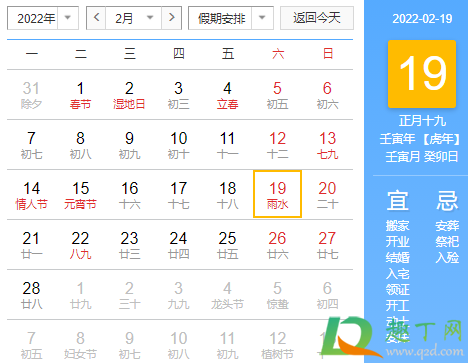Select February 4 立春
Image resolution: width=468 pixels, height=363 pixels.
pos(227,95)
